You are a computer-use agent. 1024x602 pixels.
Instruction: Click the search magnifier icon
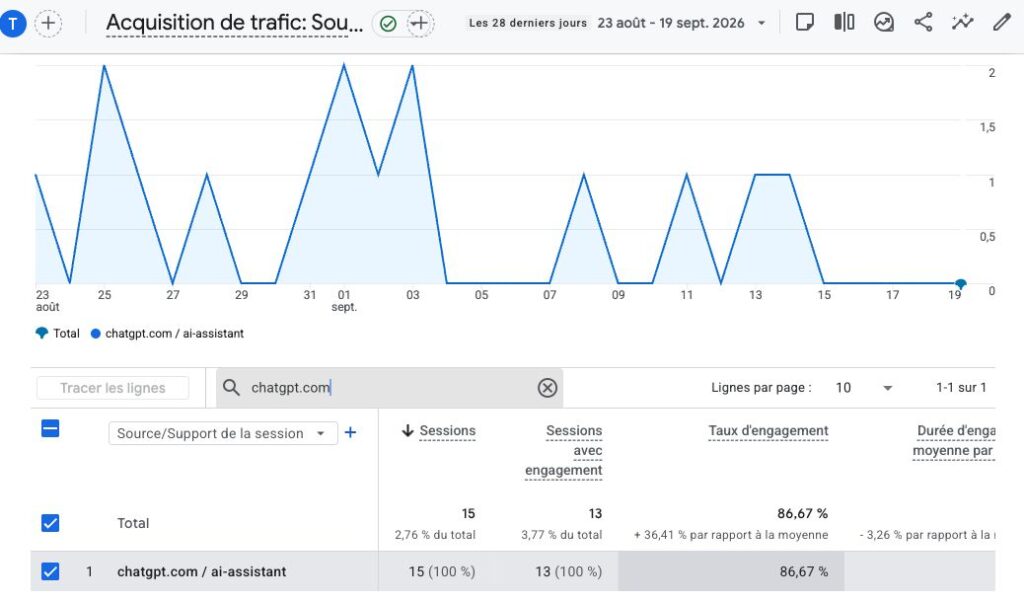click(231, 388)
